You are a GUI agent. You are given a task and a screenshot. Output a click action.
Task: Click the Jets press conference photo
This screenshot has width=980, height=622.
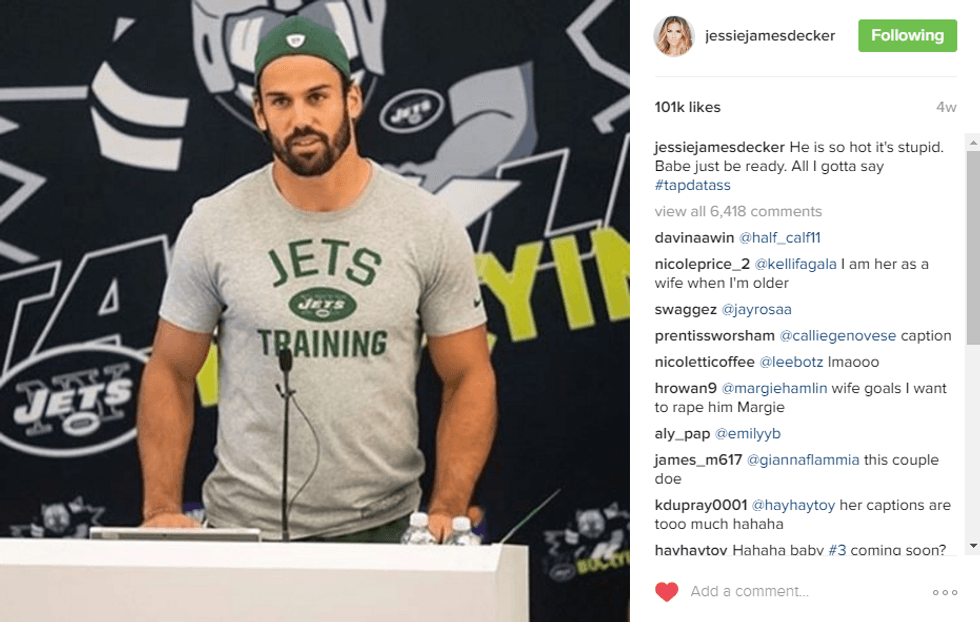click(315, 311)
